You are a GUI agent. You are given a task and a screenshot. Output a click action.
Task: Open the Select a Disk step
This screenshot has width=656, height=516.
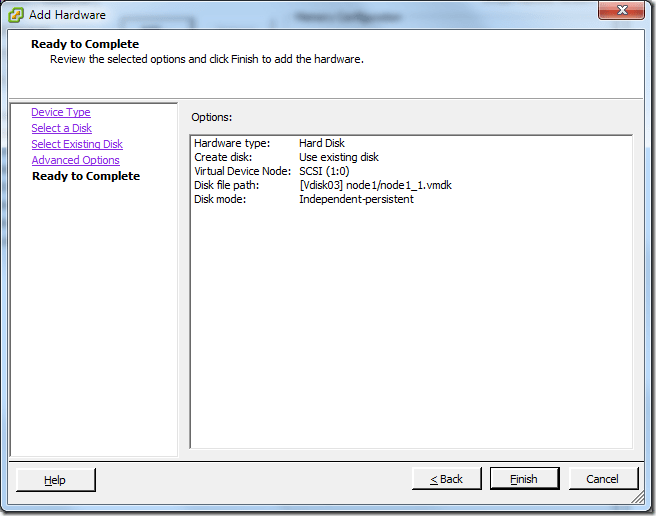62,128
